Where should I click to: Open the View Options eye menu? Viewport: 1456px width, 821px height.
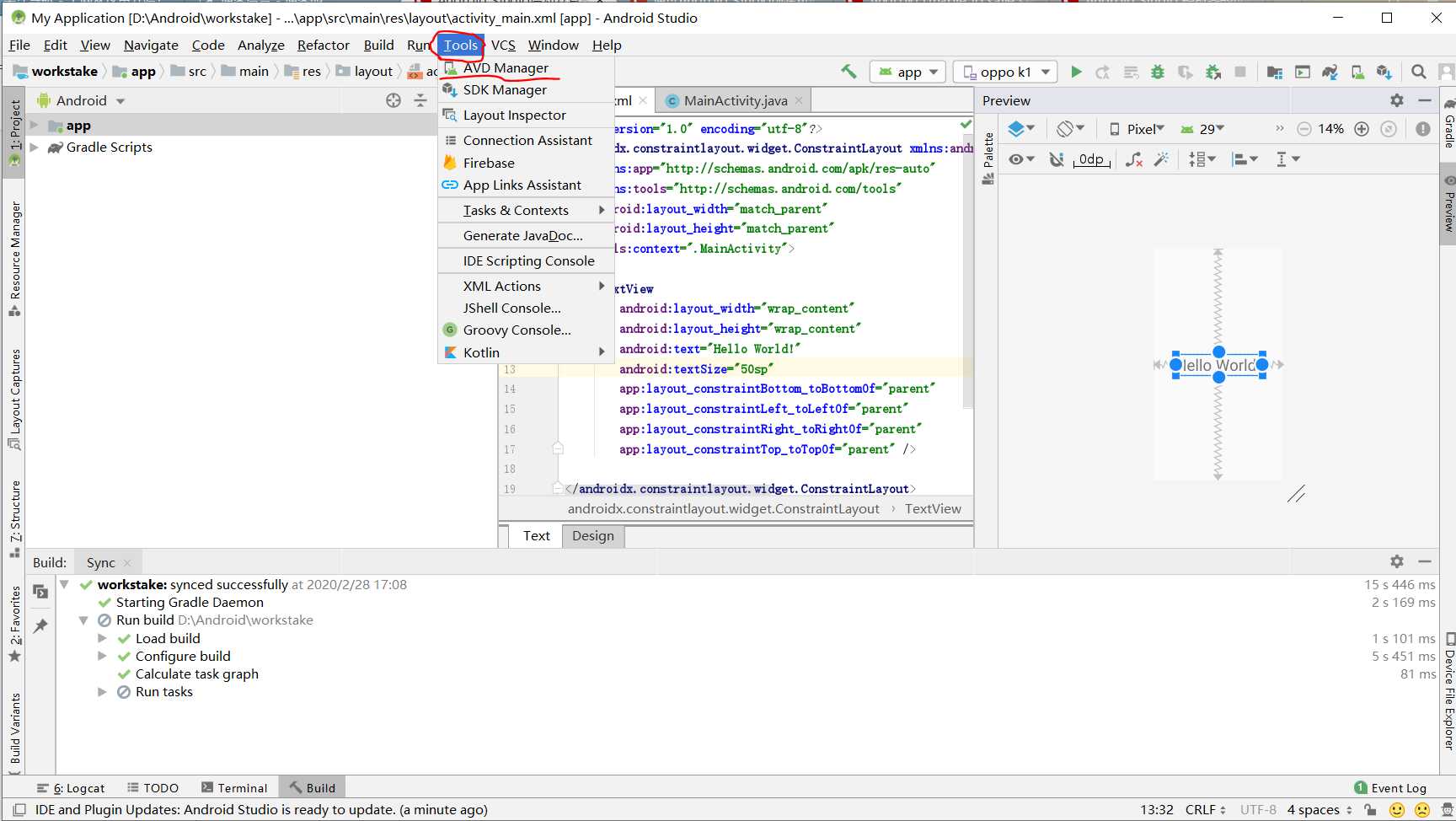coord(1021,159)
